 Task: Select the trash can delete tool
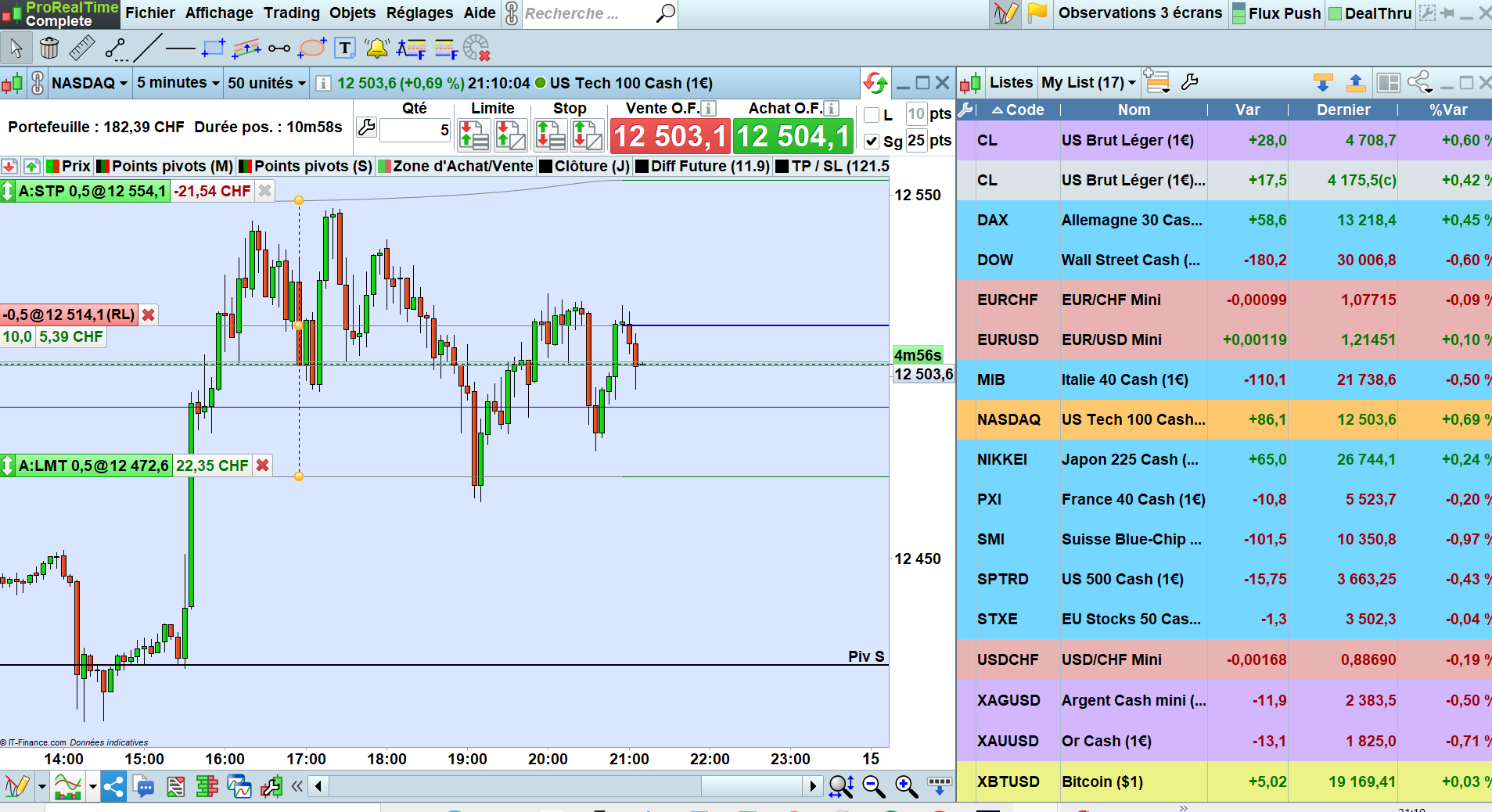[x=49, y=49]
